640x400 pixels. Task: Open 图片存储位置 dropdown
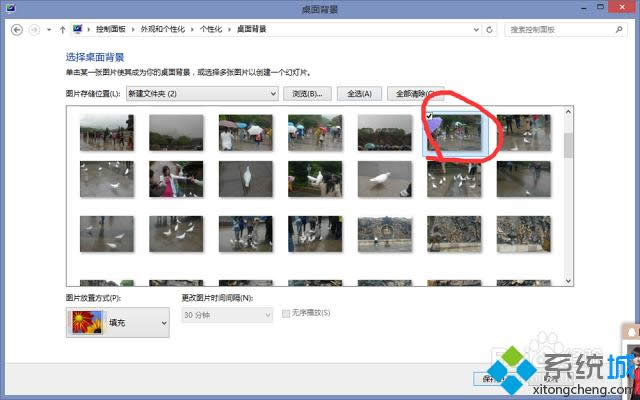202,94
